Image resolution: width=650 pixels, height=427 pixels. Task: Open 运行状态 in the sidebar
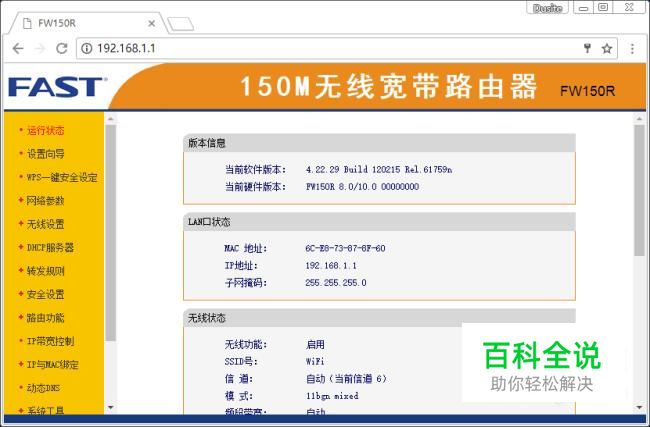(x=46, y=131)
